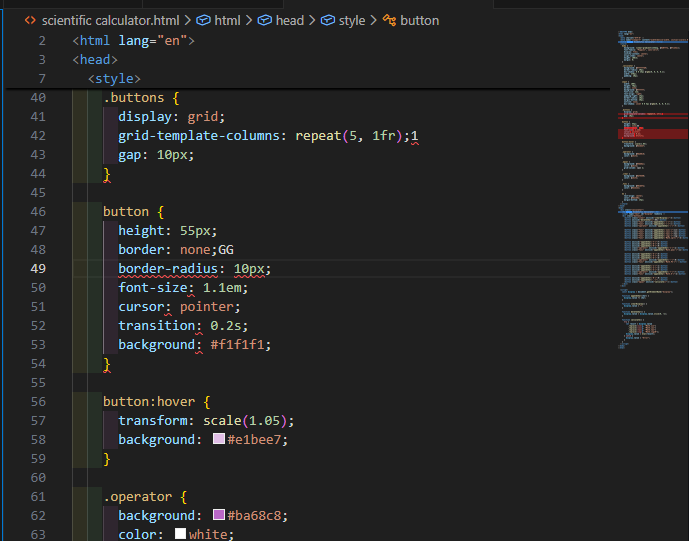Select the "html" breadcrumb item
The width and height of the screenshot is (689, 541).
pos(227,20)
